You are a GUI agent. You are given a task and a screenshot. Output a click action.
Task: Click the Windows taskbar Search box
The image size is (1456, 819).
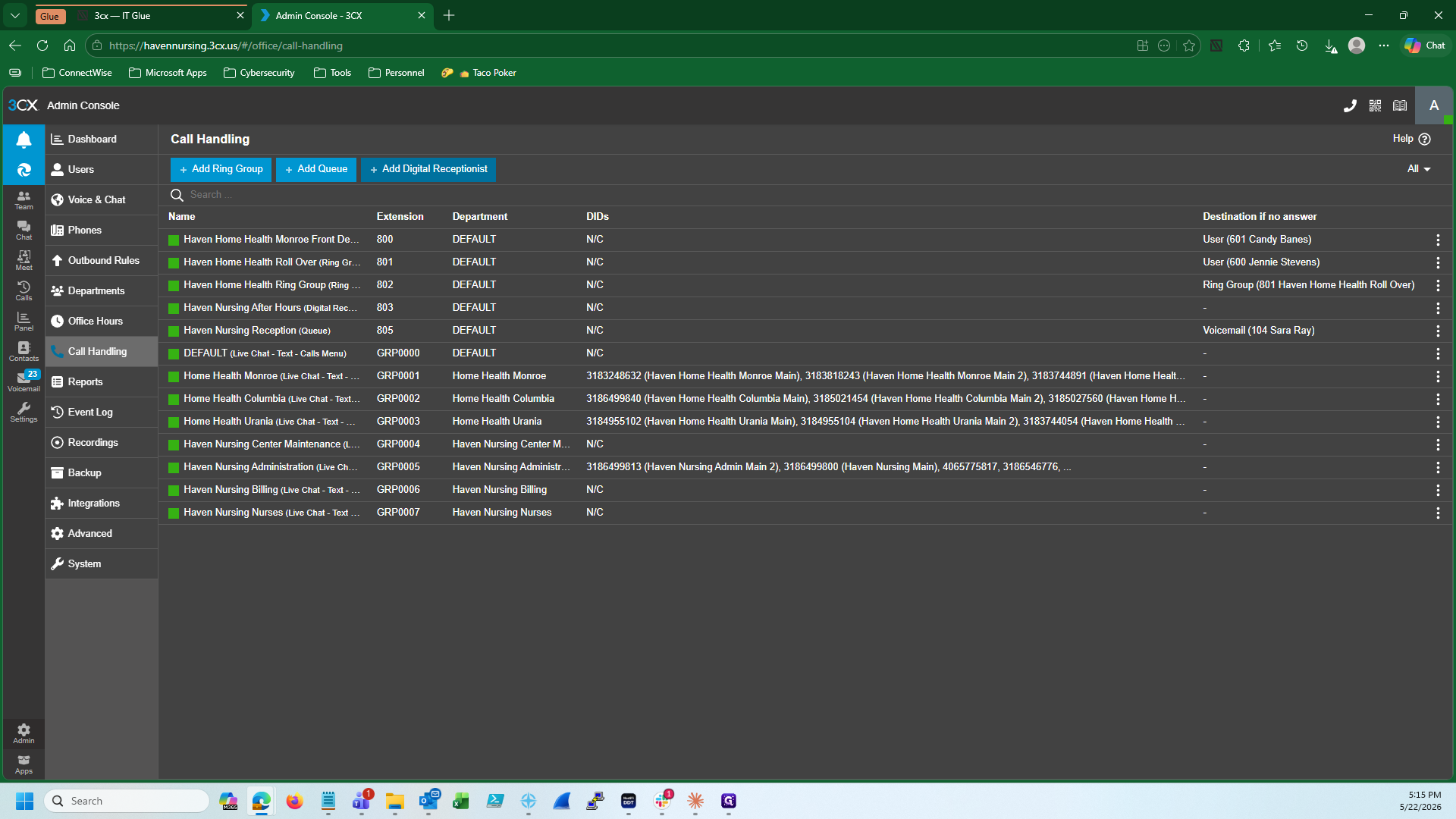point(127,801)
